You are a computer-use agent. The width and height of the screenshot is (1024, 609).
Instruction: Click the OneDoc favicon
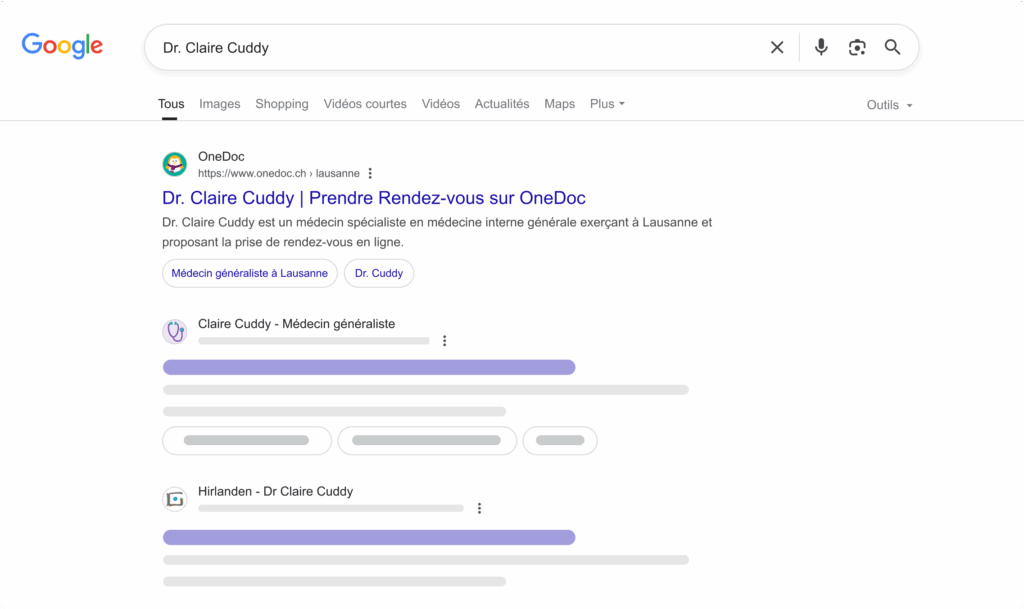[174, 164]
